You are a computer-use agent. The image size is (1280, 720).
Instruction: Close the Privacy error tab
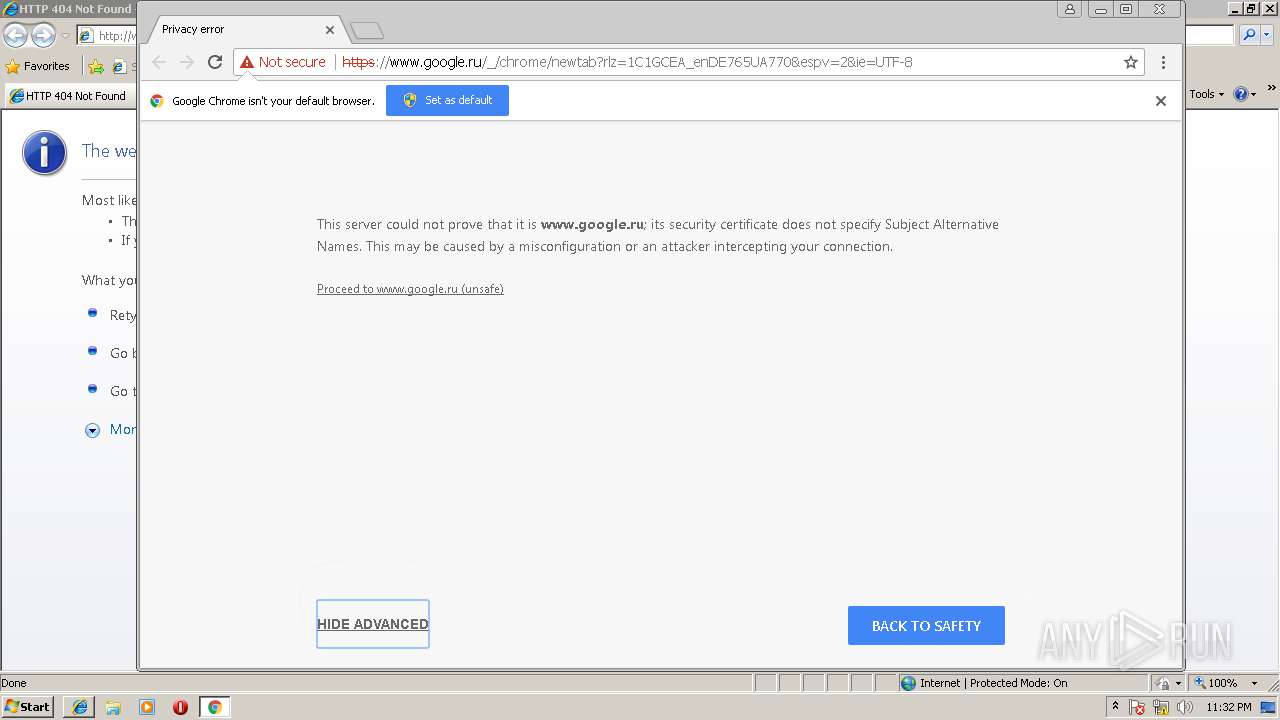click(x=330, y=30)
